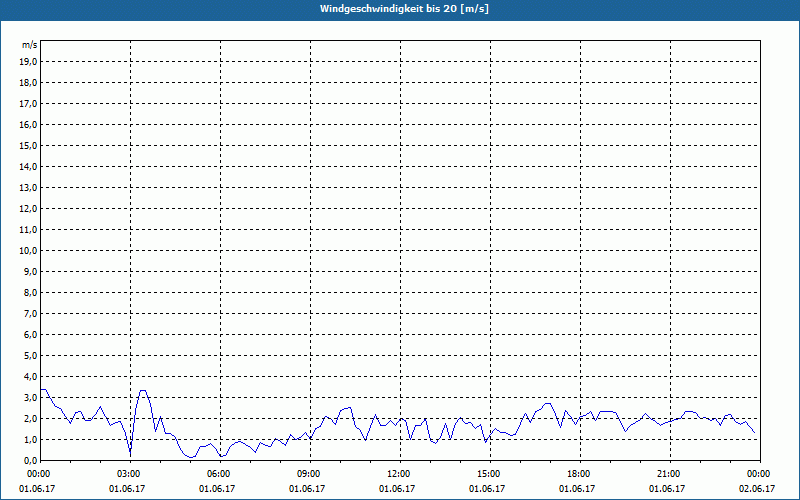Click the 18,0 y-axis label

click(x=29, y=83)
